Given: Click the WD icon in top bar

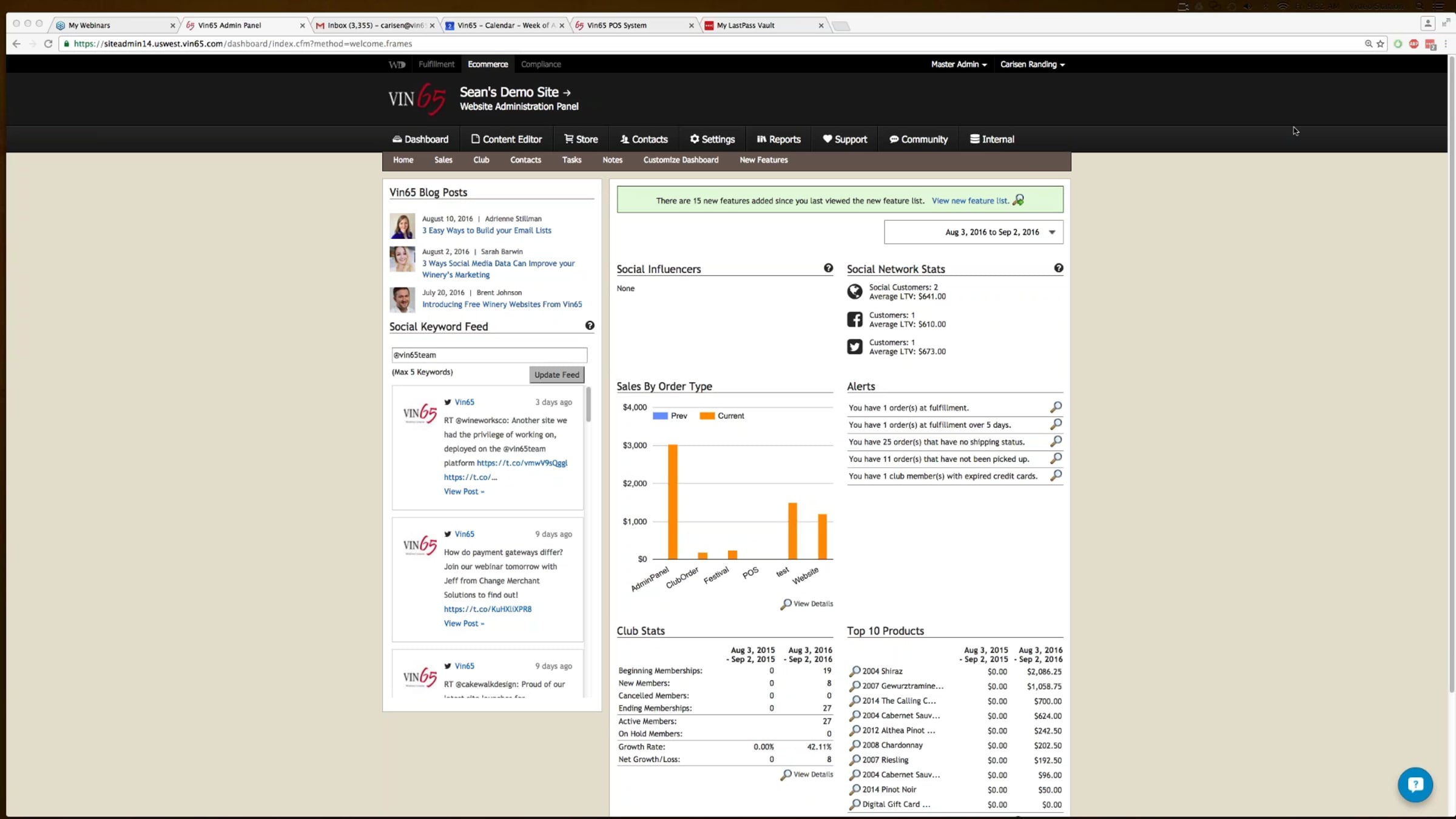Looking at the screenshot, I should coord(397,64).
